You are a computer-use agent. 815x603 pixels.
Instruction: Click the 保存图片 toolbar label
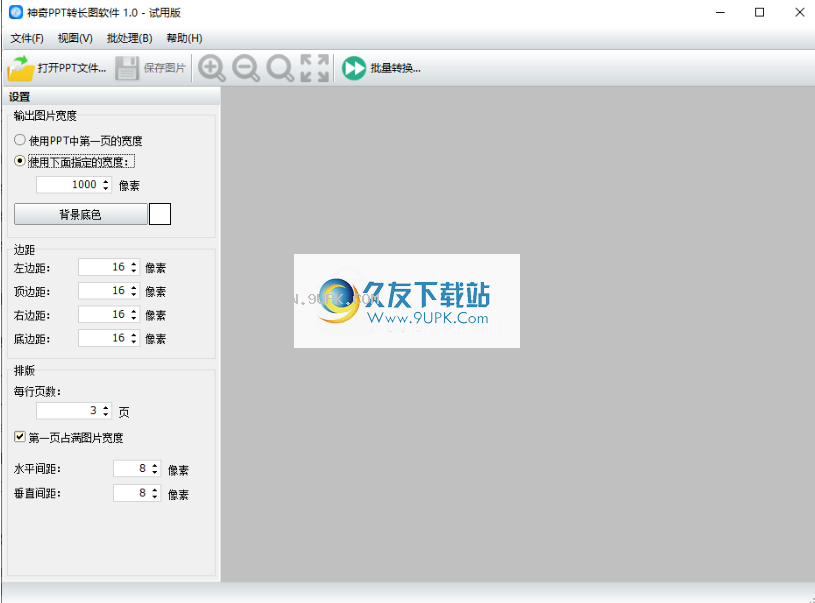164,68
